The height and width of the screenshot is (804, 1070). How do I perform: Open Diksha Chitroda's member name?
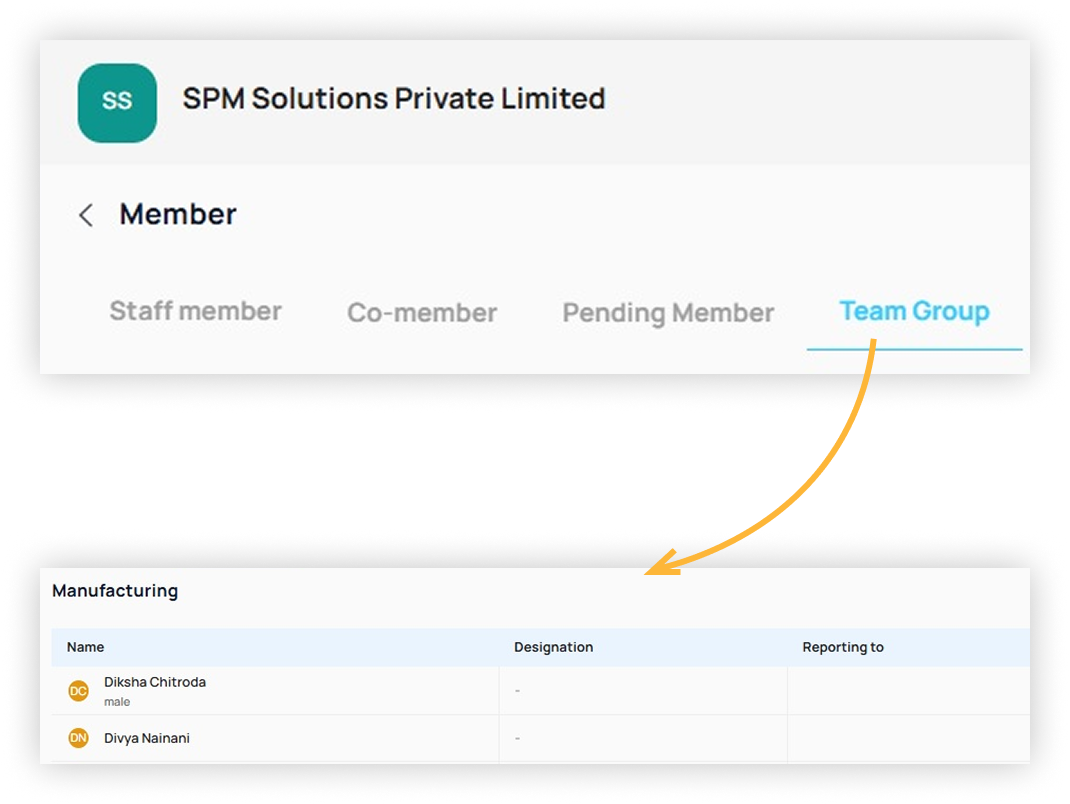(155, 682)
